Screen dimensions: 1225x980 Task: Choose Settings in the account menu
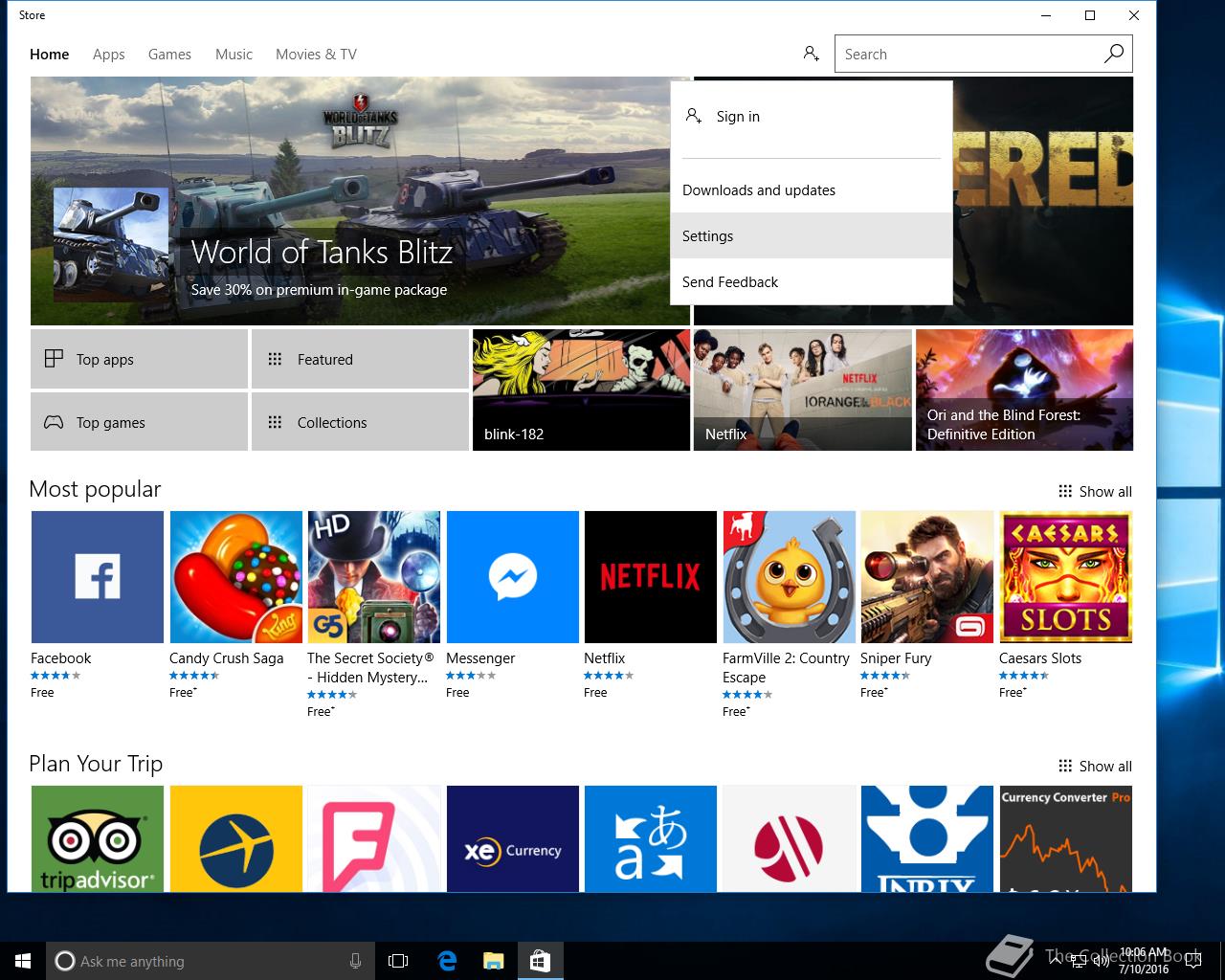point(812,235)
